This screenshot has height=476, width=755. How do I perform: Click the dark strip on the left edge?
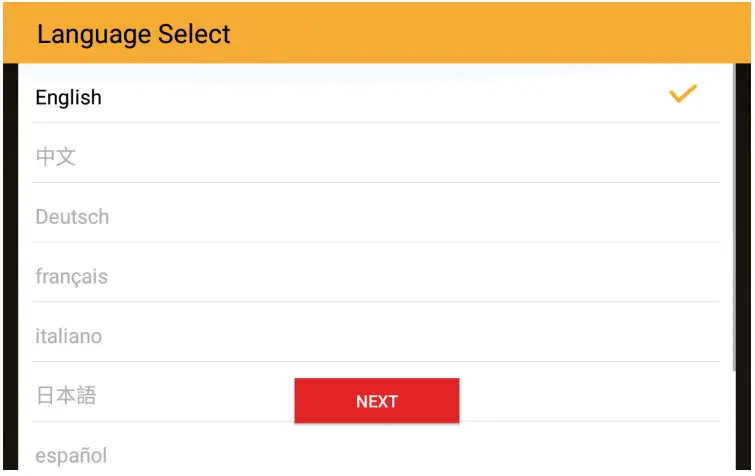10,270
